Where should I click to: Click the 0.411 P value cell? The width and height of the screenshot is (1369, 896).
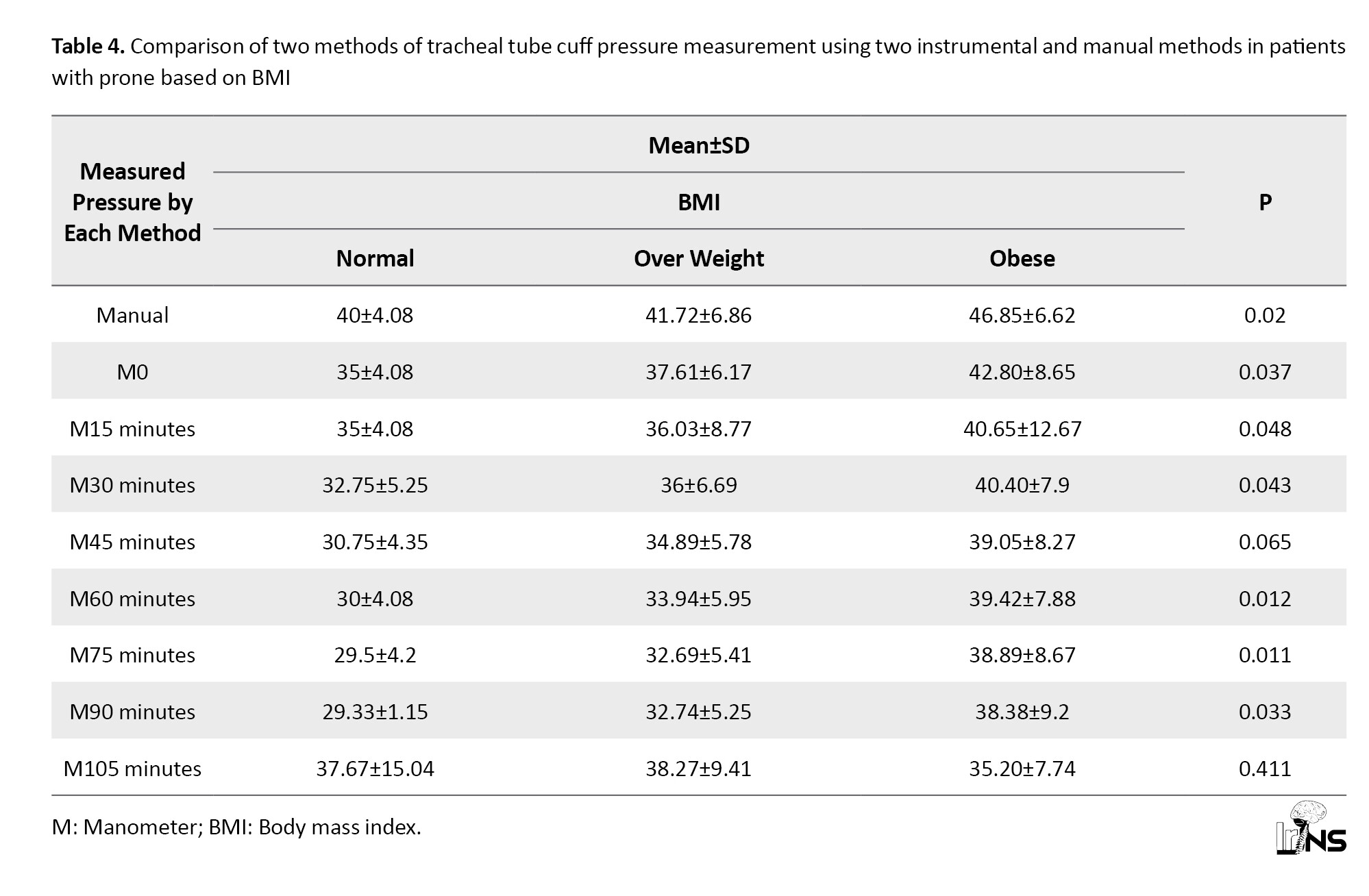coord(1265,769)
